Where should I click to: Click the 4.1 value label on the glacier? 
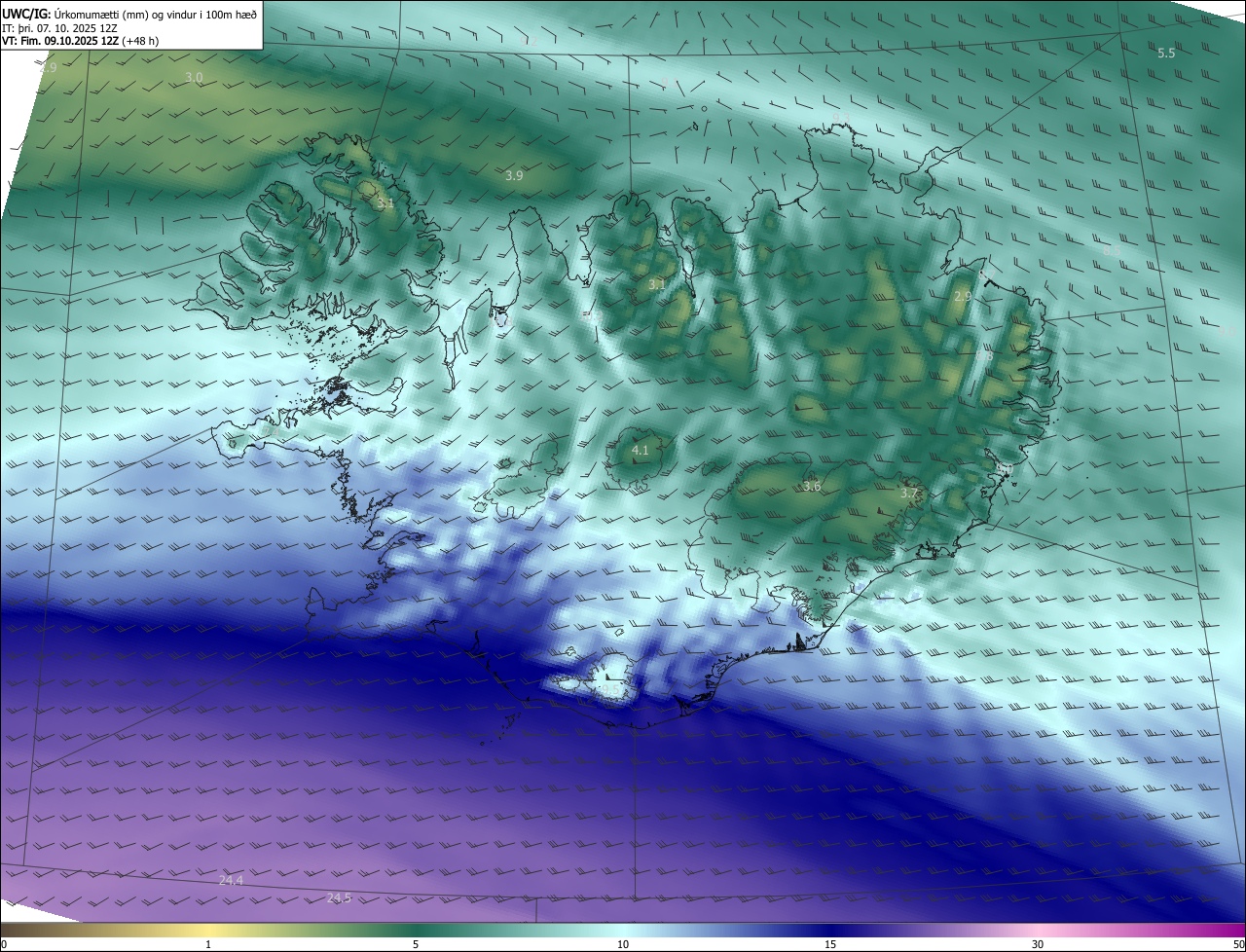tap(640, 451)
